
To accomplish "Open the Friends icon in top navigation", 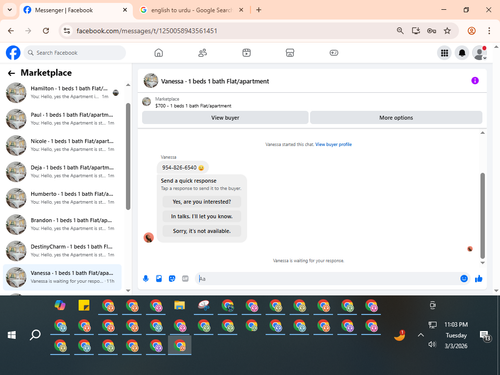I will [203, 53].
